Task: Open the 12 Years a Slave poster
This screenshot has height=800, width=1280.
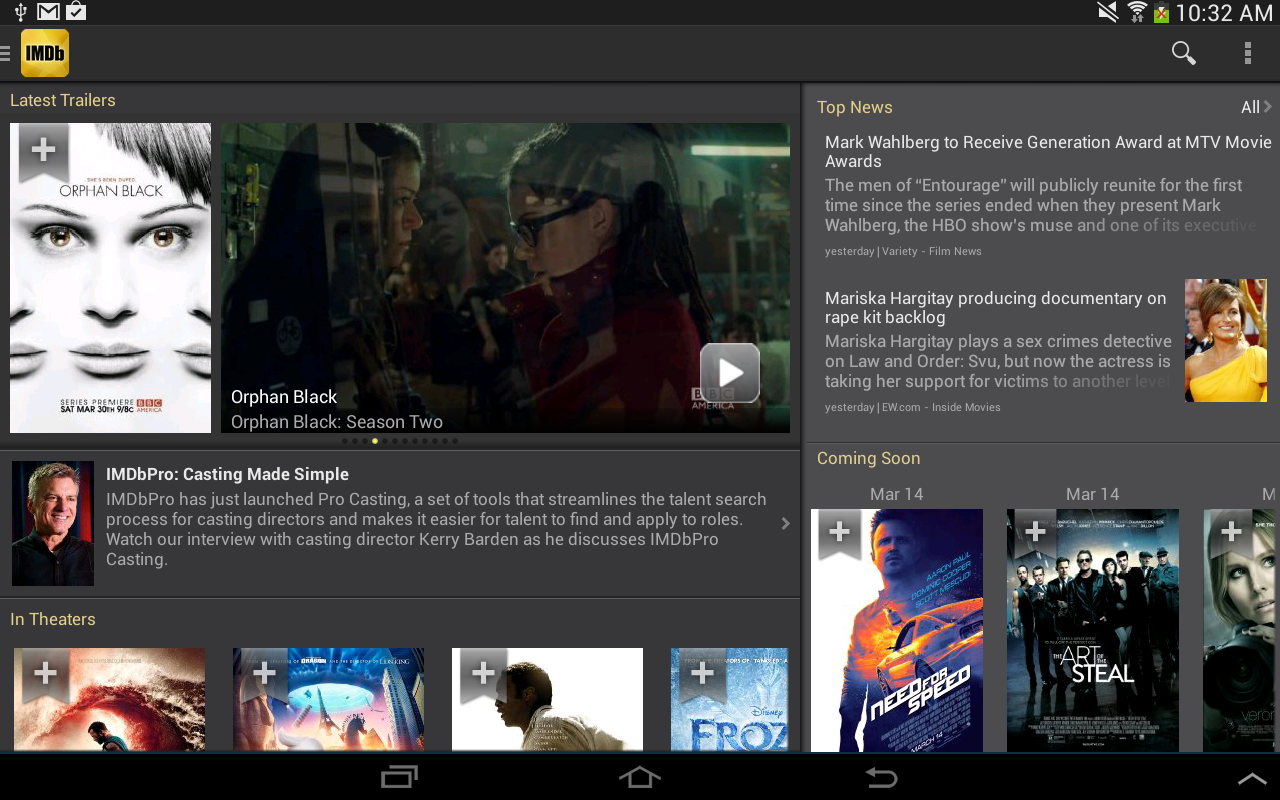Action: [x=548, y=700]
